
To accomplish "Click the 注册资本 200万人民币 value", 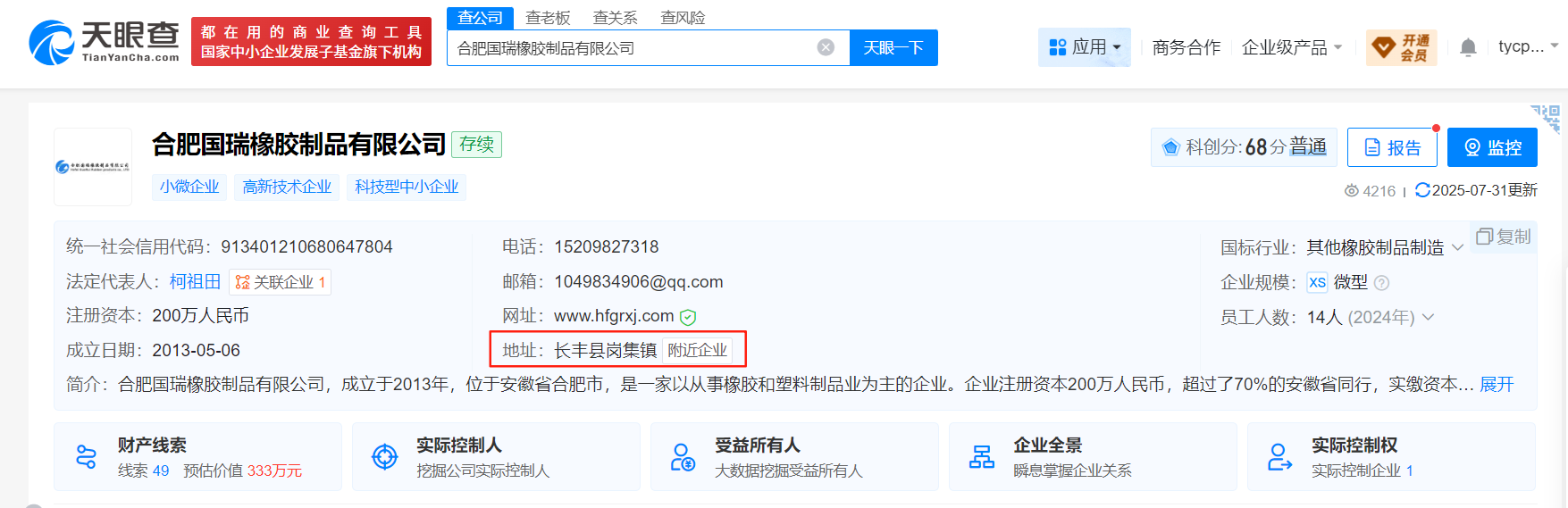I will (x=200, y=316).
